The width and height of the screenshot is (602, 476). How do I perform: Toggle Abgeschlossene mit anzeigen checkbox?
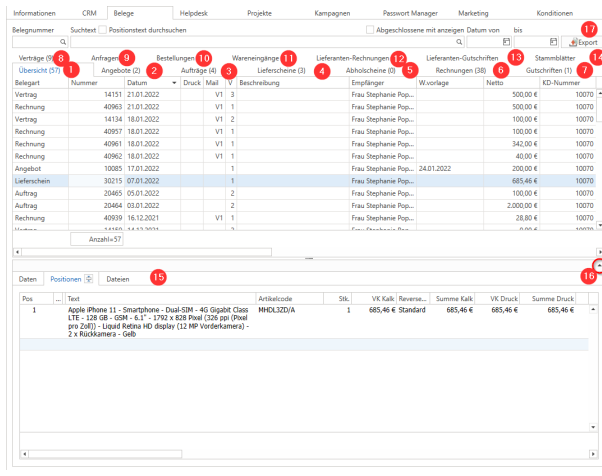tap(371, 31)
